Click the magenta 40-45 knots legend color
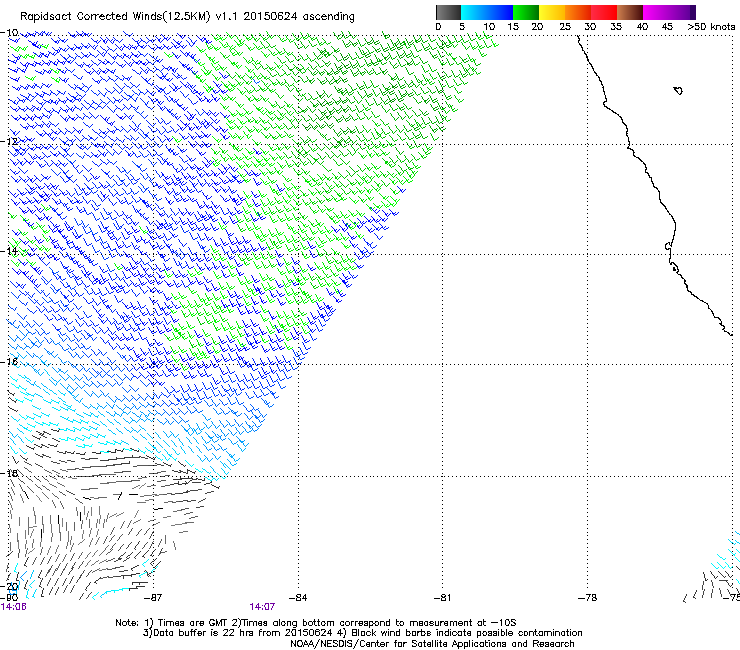This screenshot has width=740, height=650. [x=656, y=12]
